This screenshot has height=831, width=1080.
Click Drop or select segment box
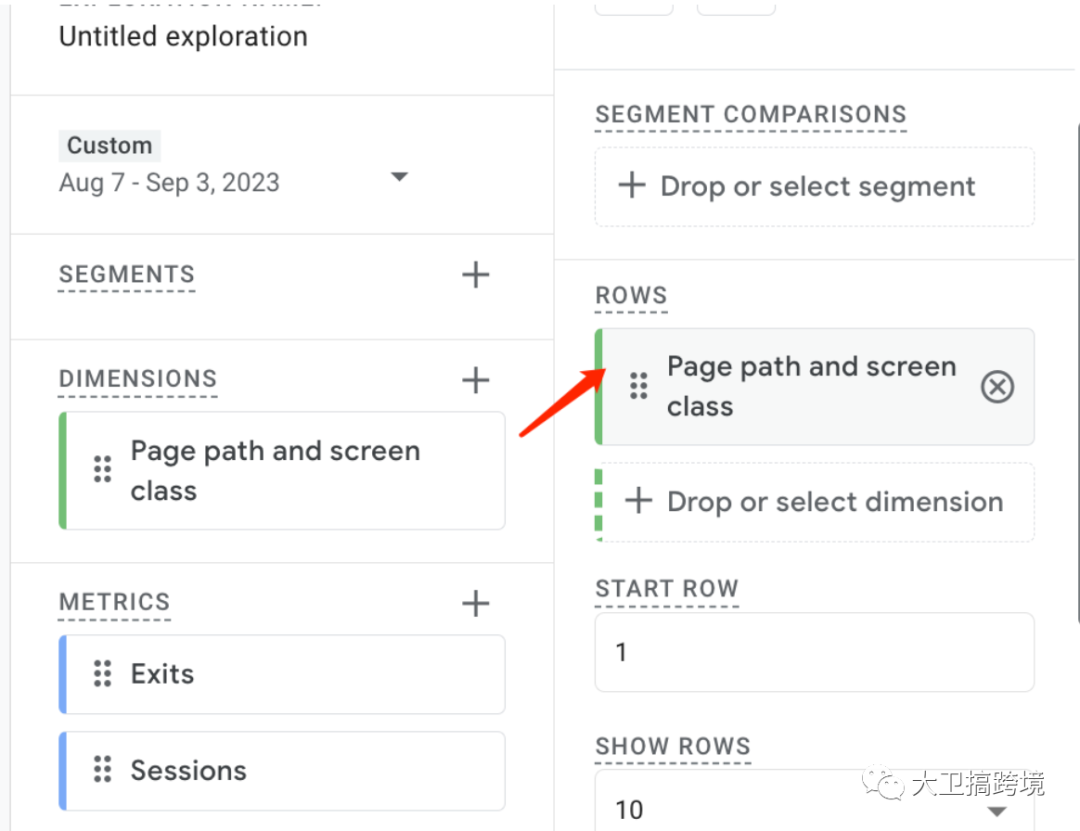click(x=814, y=187)
